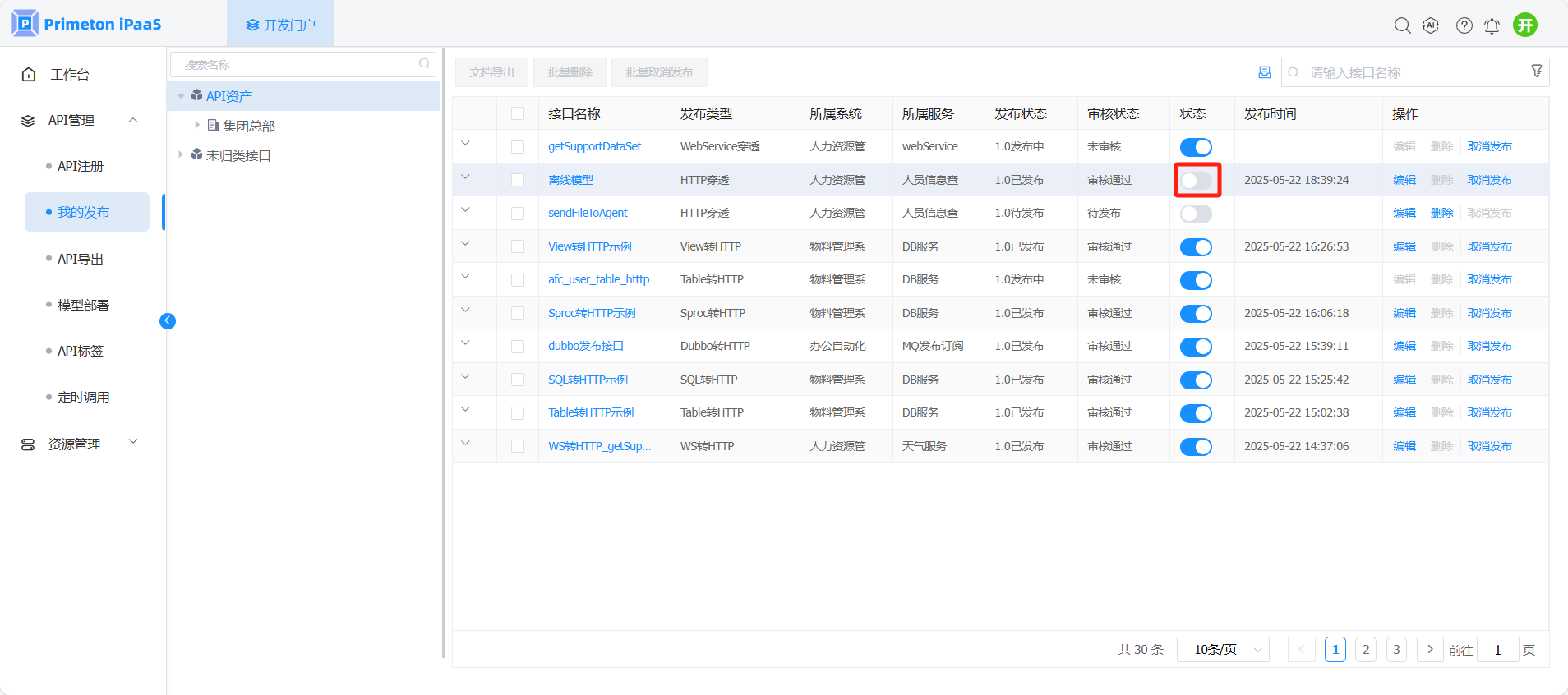Open the API注册 menu item
The height and width of the screenshot is (695, 1568).
pyautogui.click(x=81, y=166)
